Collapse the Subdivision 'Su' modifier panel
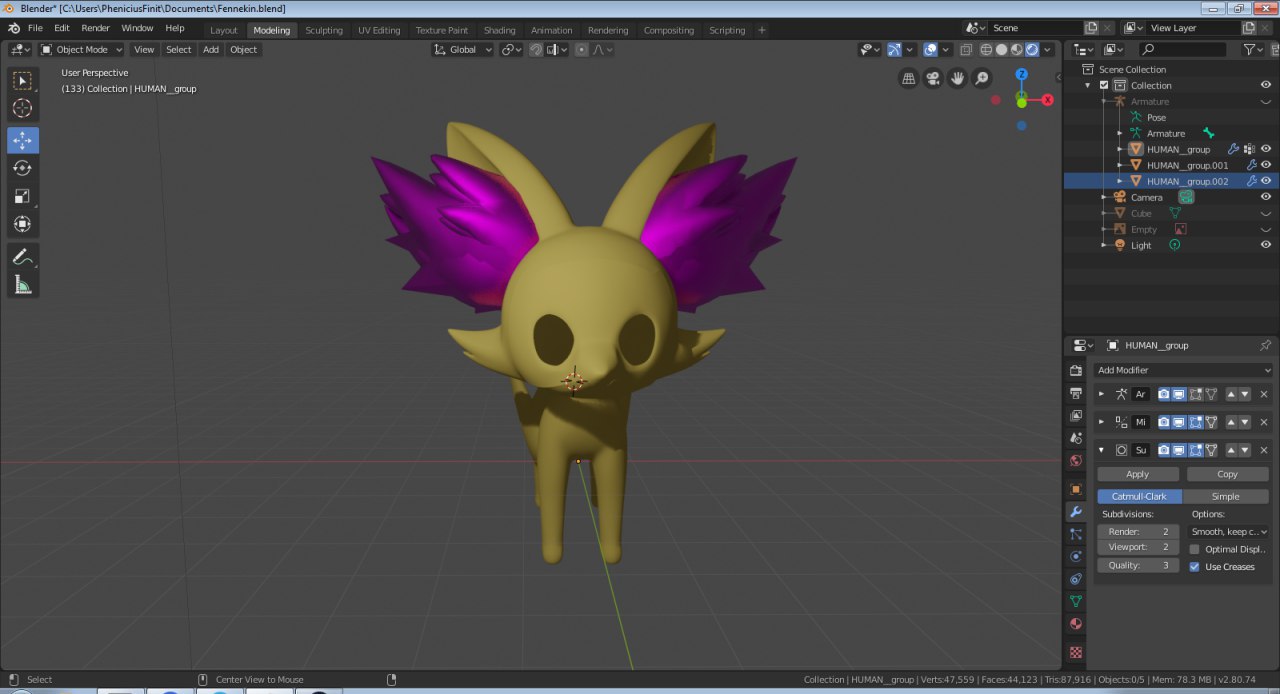Viewport: 1280px width, 694px height. point(1101,450)
